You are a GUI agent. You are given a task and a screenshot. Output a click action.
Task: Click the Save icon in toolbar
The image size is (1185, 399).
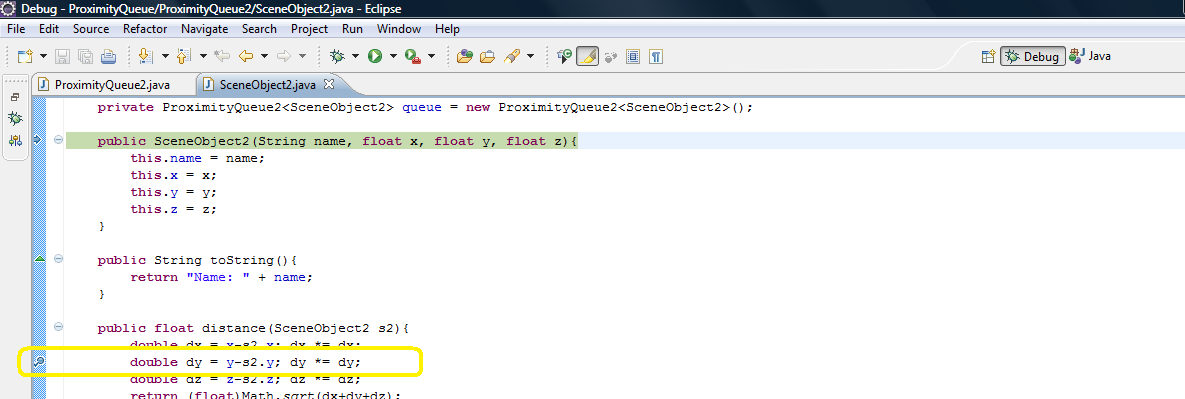coord(63,56)
